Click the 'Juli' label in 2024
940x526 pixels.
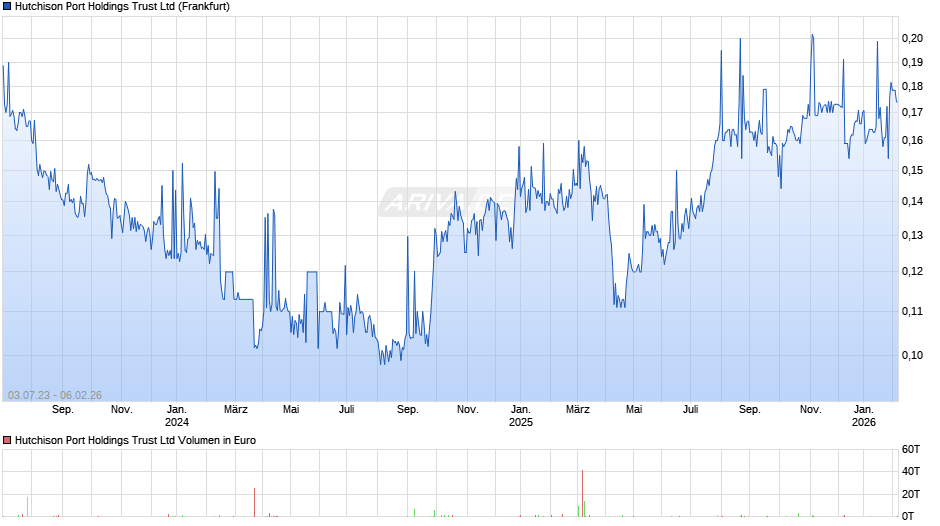pyautogui.click(x=347, y=410)
